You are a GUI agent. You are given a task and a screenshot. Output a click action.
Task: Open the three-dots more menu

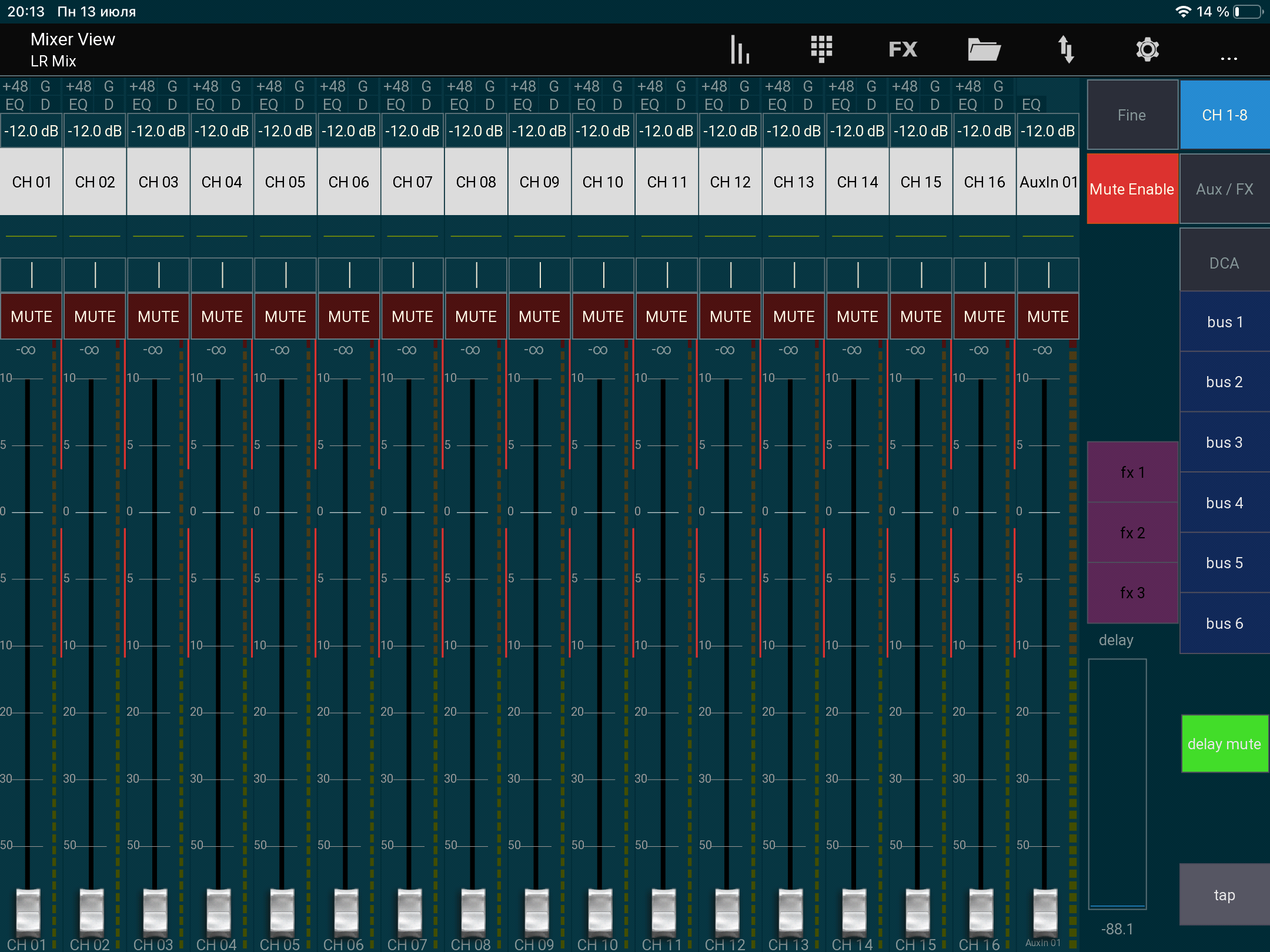pos(1229,59)
